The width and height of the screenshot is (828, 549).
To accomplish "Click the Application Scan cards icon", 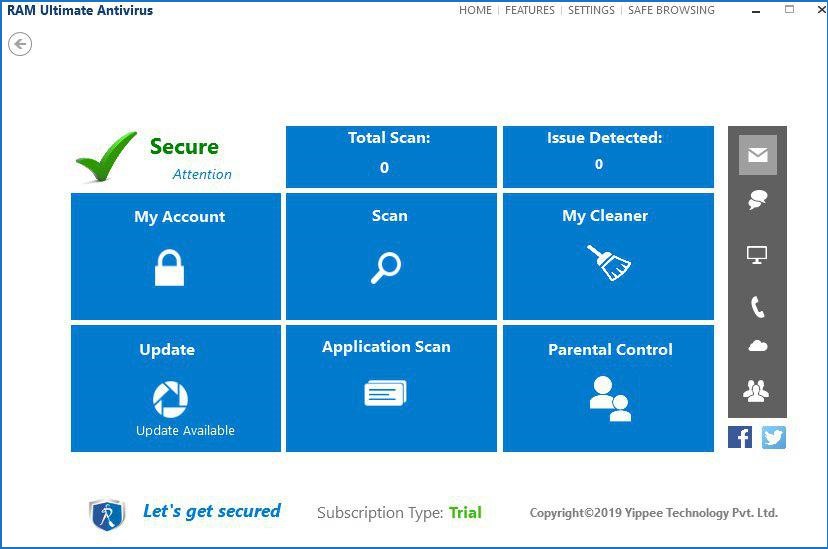I will pos(385,393).
